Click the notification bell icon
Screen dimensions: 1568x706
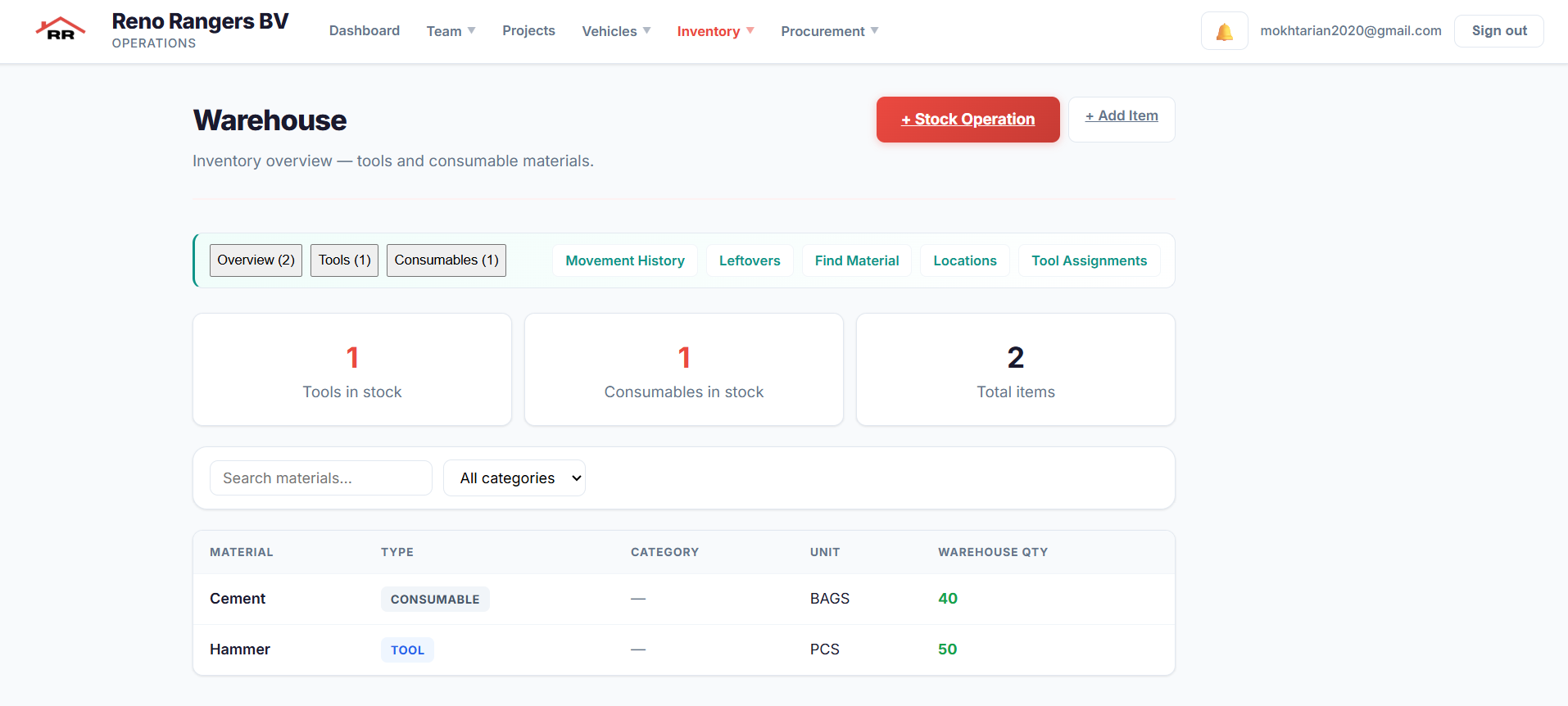[x=1224, y=31]
